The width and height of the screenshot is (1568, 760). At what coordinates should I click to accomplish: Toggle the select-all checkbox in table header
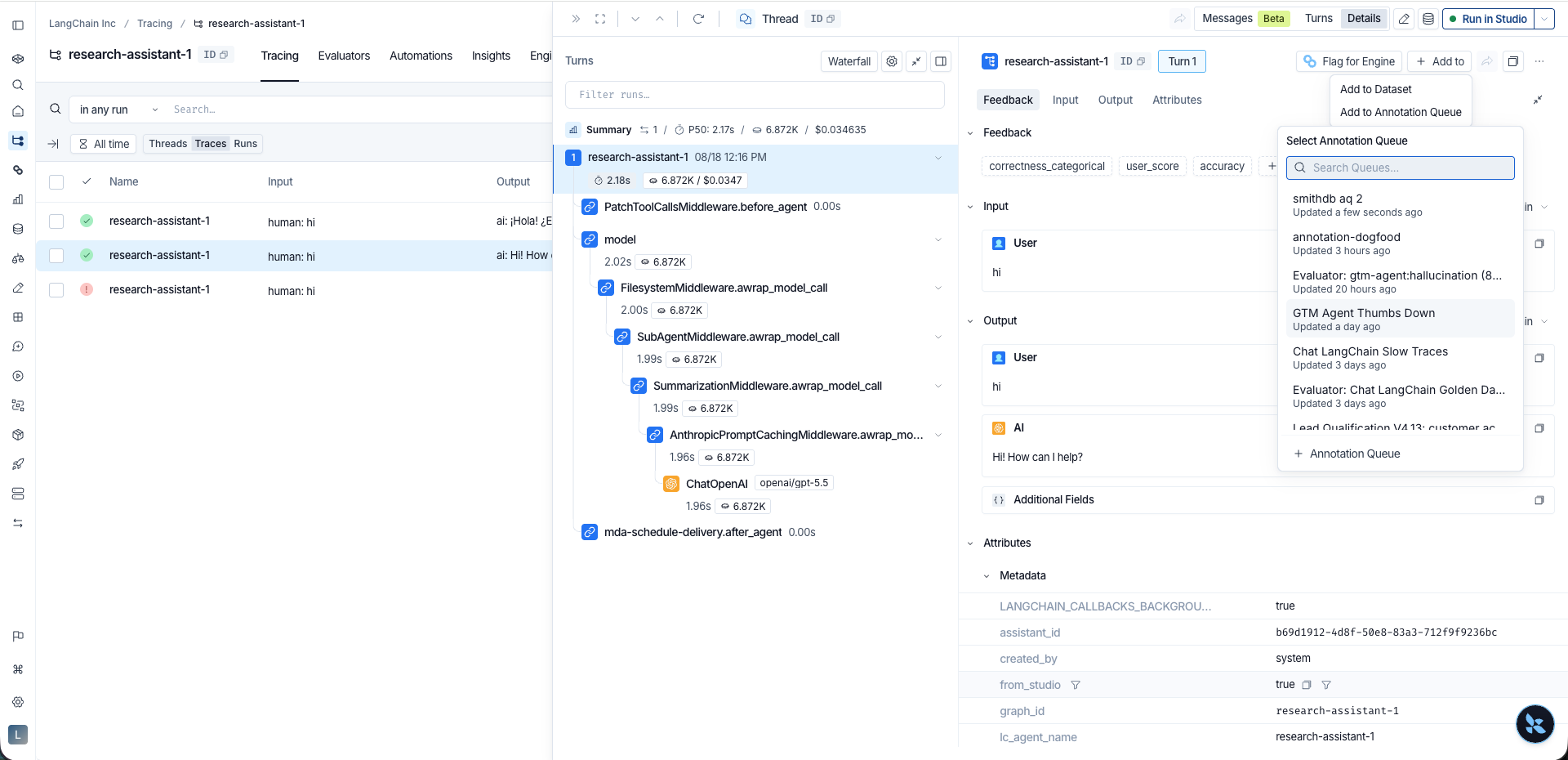coord(56,182)
